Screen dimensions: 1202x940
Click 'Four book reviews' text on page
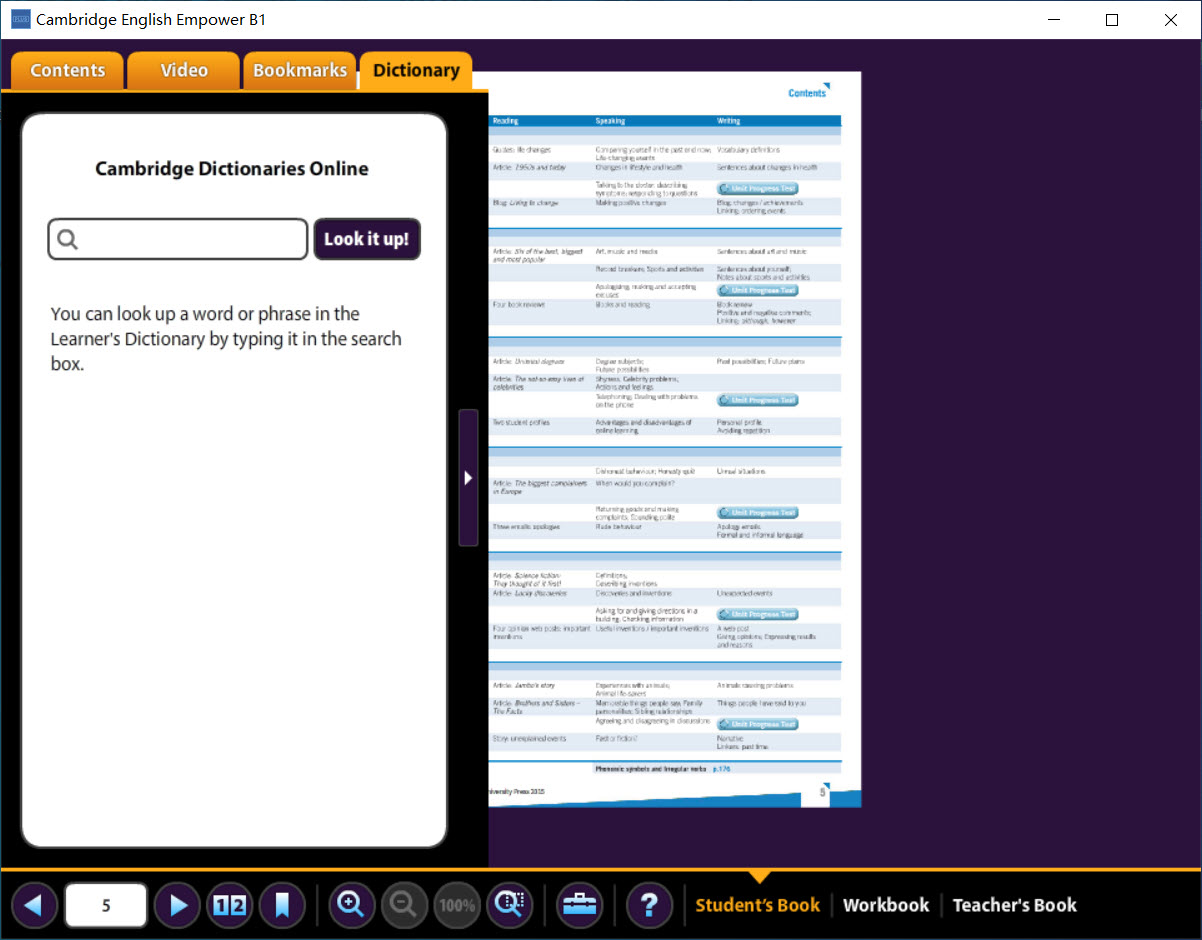[519, 304]
